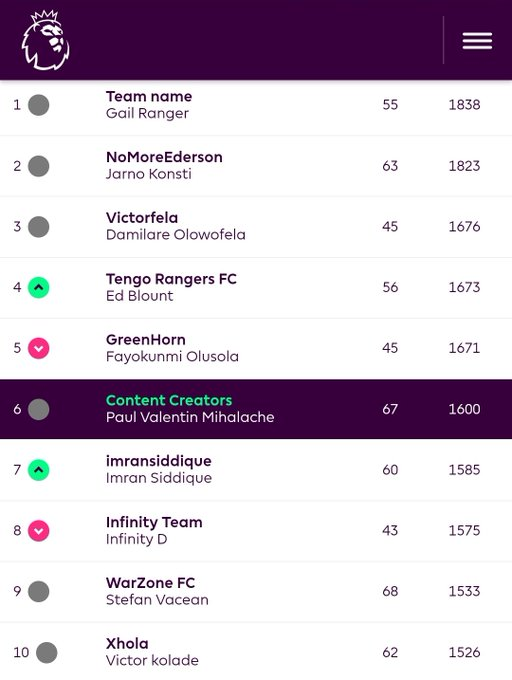Open the hamburger menu
Viewport: 512px width, 680px height.
click(477, 41)
